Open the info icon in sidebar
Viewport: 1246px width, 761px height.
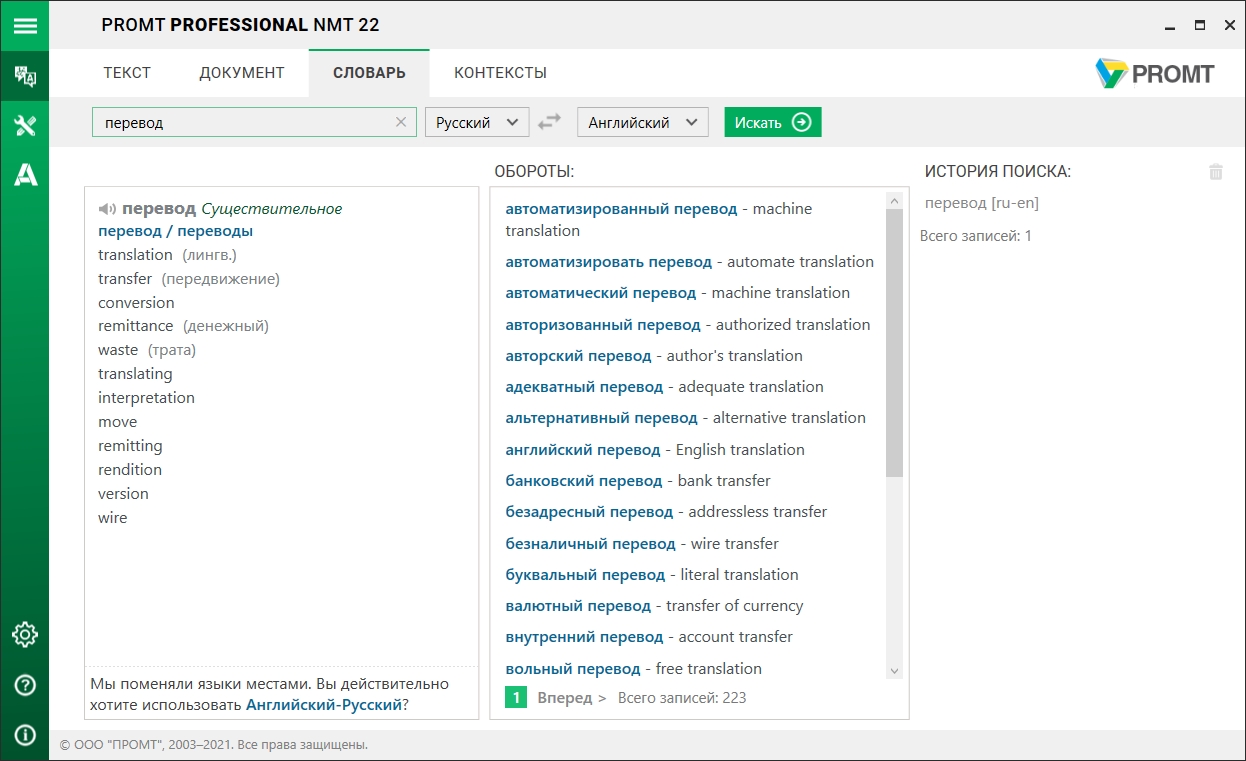(x=24, y=735)
